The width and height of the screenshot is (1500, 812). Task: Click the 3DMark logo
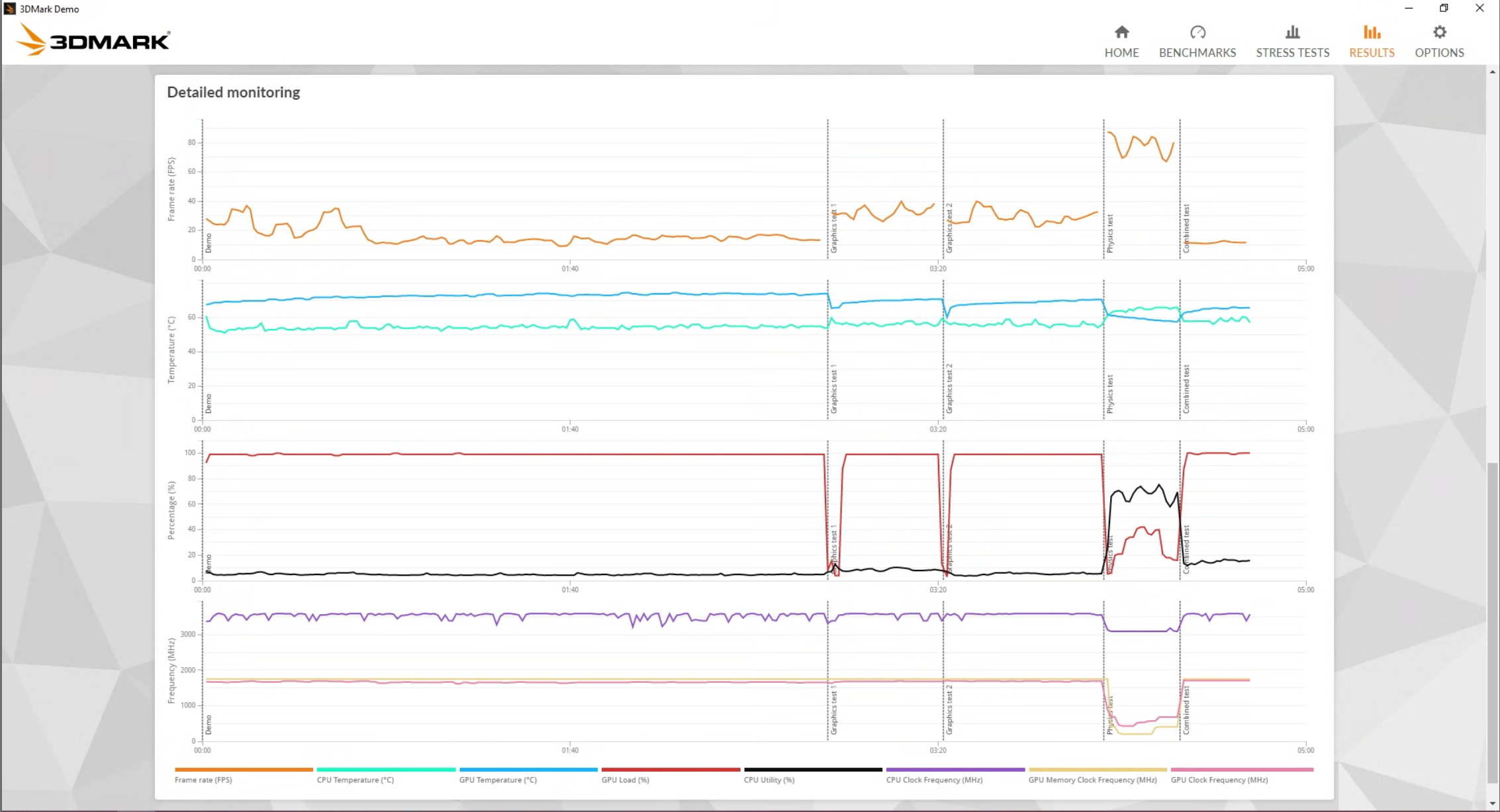[93, 40]
